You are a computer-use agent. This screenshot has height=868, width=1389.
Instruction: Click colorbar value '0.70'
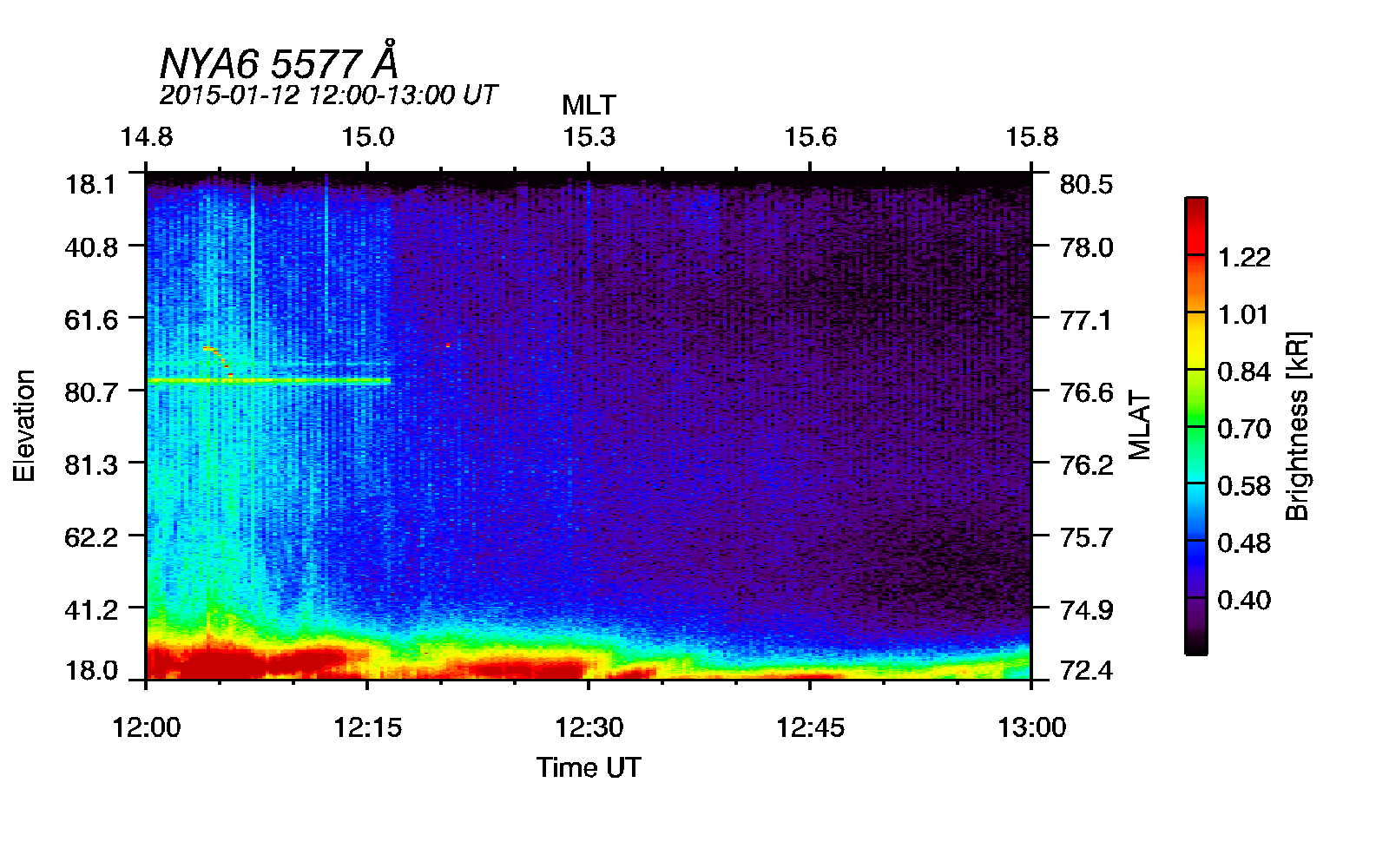(1244, 429)
